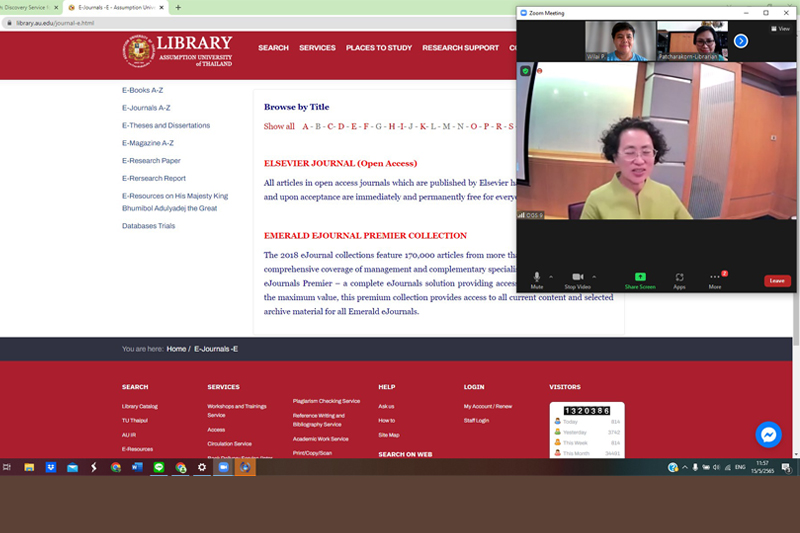
Task: Open RESEARCH SUPPORT menu
Action: [x=460, y=47]
